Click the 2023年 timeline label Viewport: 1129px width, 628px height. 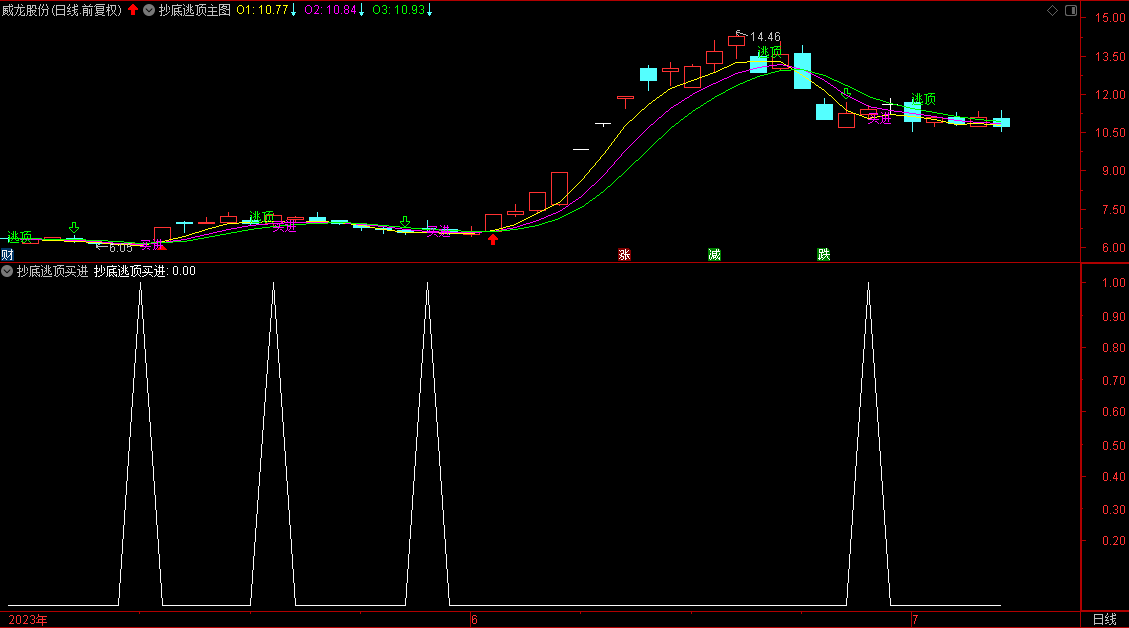pyautogui.click(x=27, y=620)
